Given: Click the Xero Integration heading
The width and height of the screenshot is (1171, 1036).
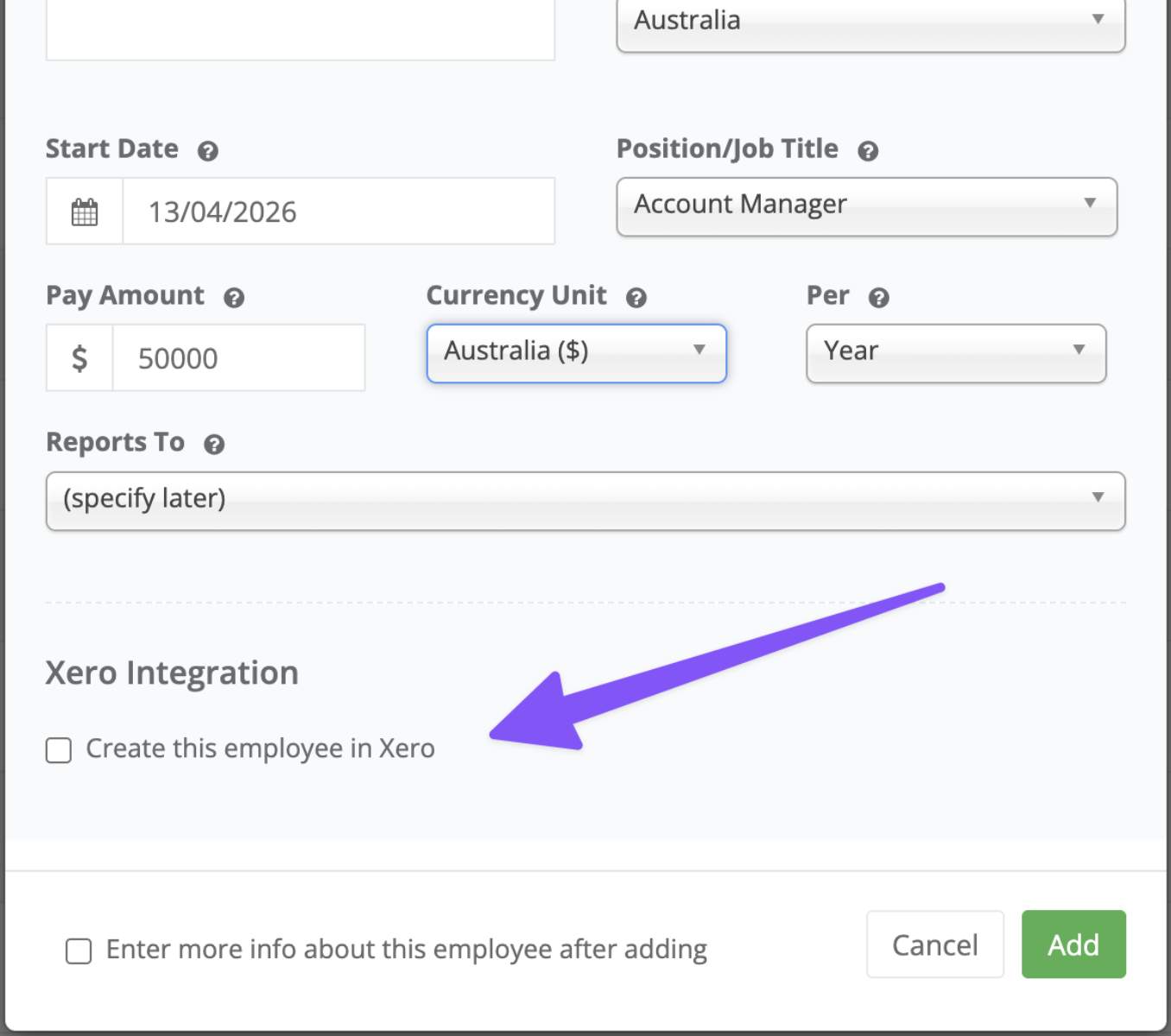Looking at the screenshot, I should pyautogui.click(x=172, y=673).
